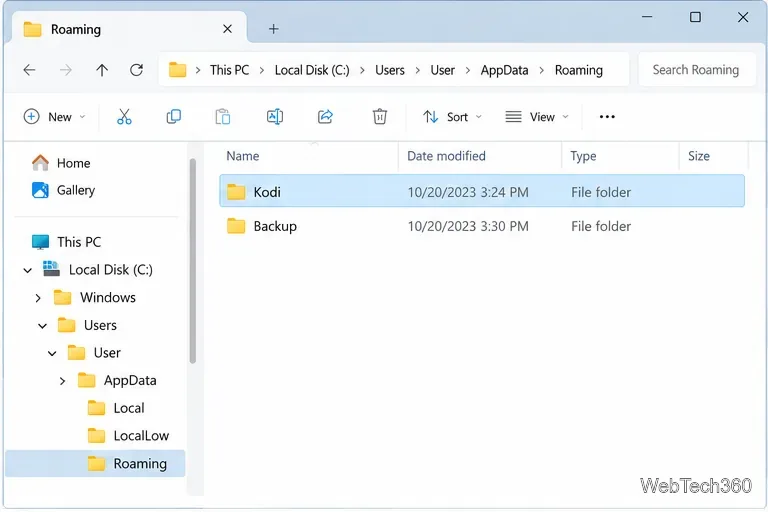Click the folder icon in address bar
This screenshot has width=768, height=512.
click(x=177, y=70)
